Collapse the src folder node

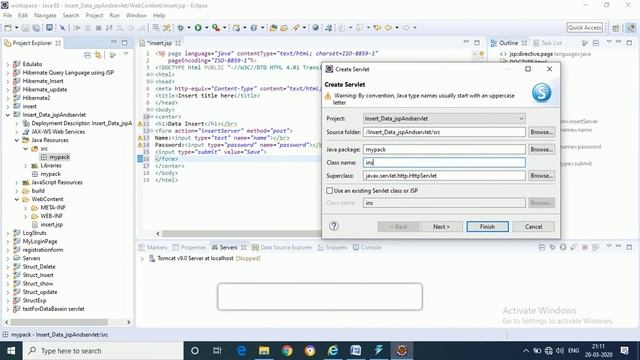pos(25,149)
